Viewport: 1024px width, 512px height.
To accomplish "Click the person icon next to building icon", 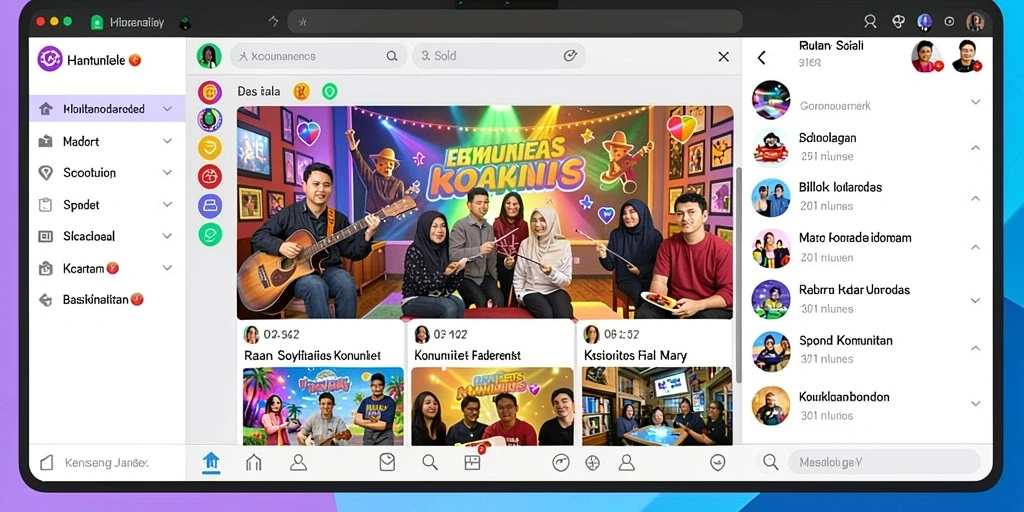I will click(298, 462).
